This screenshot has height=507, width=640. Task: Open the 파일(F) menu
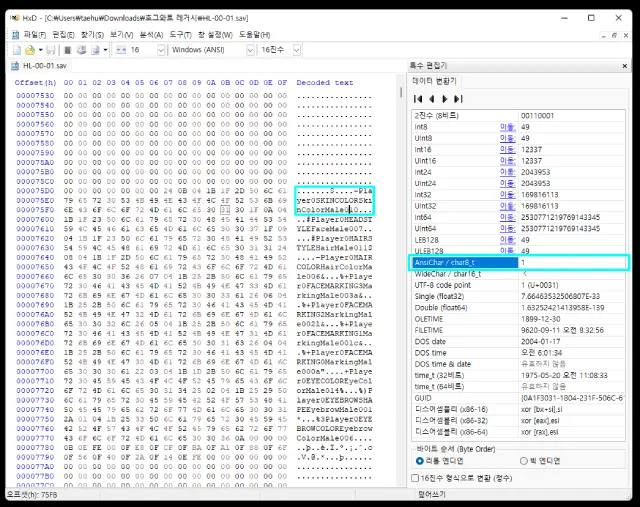(35, 35)
